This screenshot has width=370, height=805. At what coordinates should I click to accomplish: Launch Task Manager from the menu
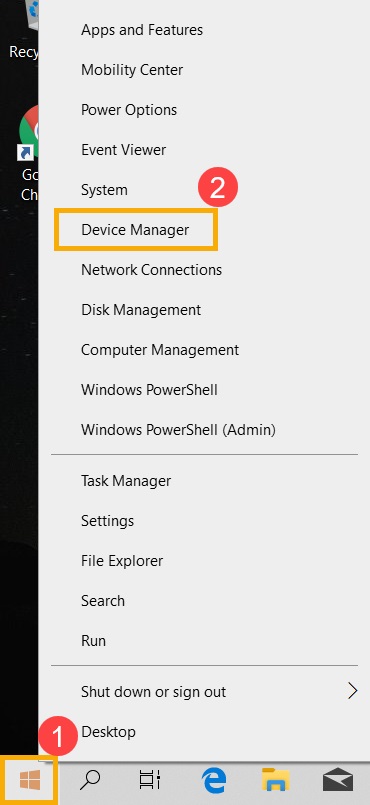[x=126, y=481]
